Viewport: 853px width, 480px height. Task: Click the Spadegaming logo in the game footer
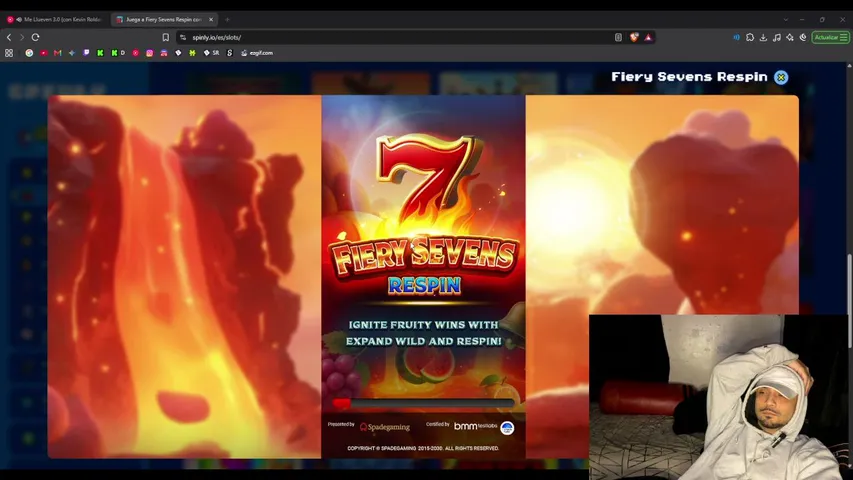(x=385, y=427)
